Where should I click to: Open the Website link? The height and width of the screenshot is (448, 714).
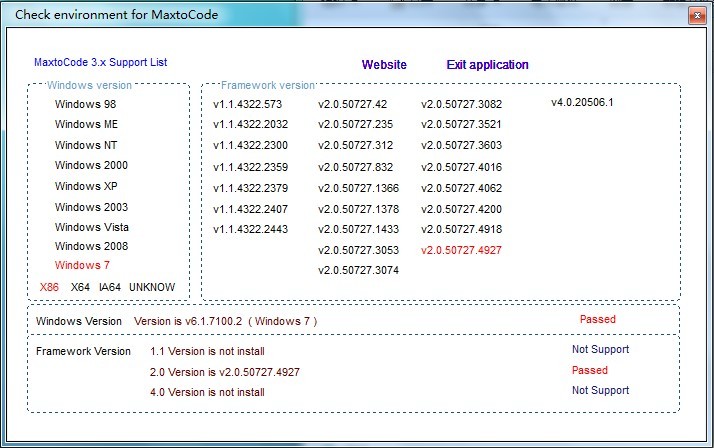pos(384,65)
